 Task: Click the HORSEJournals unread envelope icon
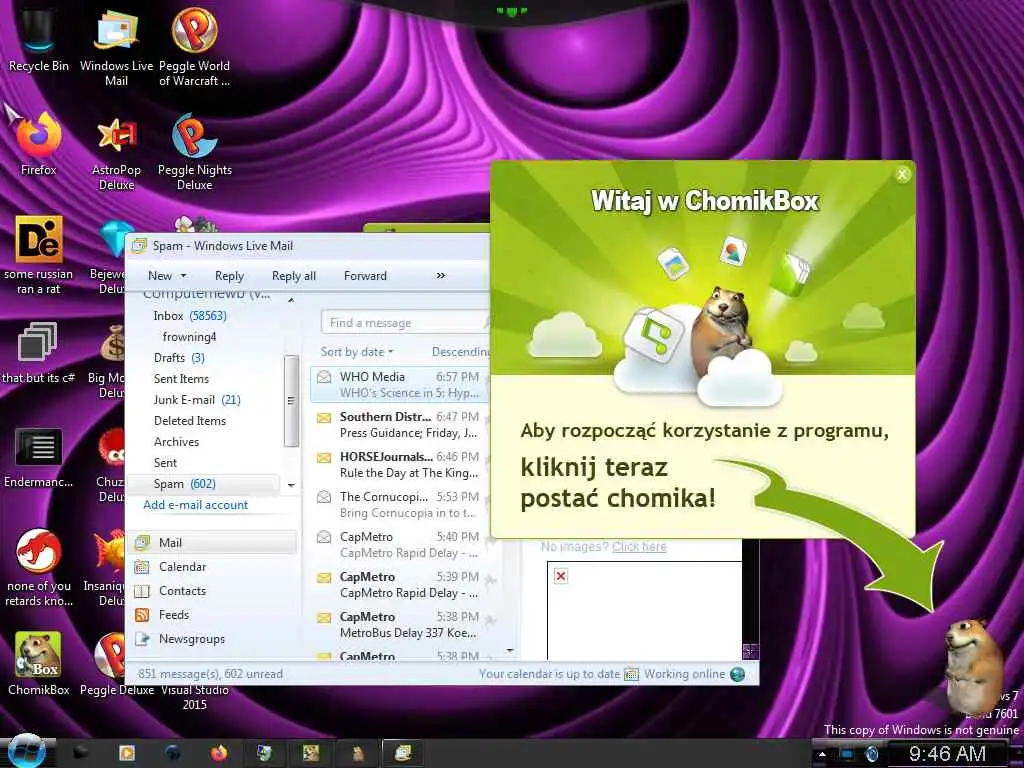(324, 458)
